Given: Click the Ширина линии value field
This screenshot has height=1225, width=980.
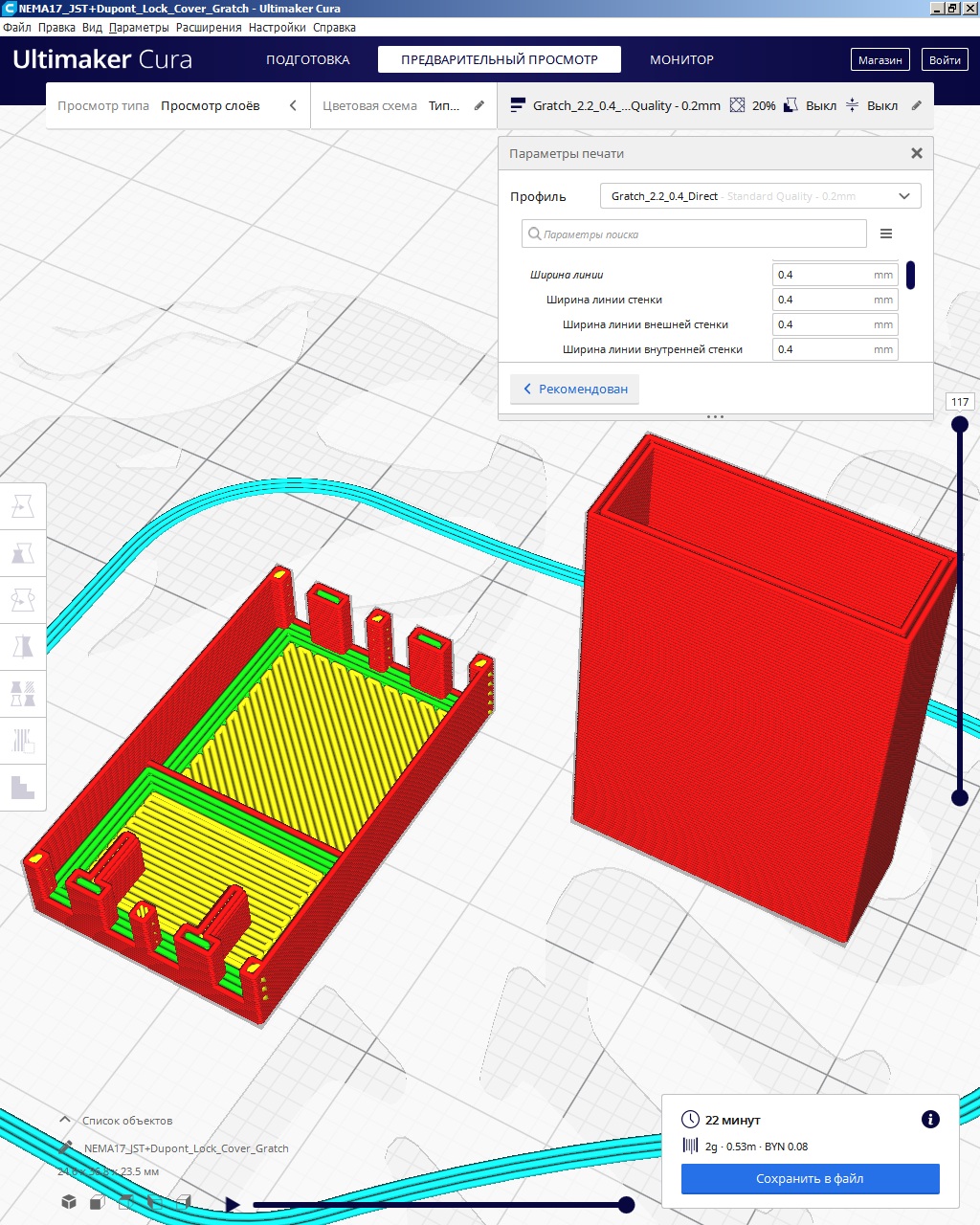Looking at the screenshot, I should [x=835, y=275].
